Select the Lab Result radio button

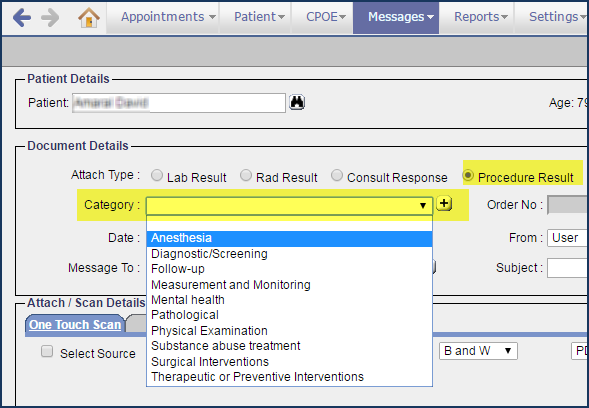click(157, 175)
